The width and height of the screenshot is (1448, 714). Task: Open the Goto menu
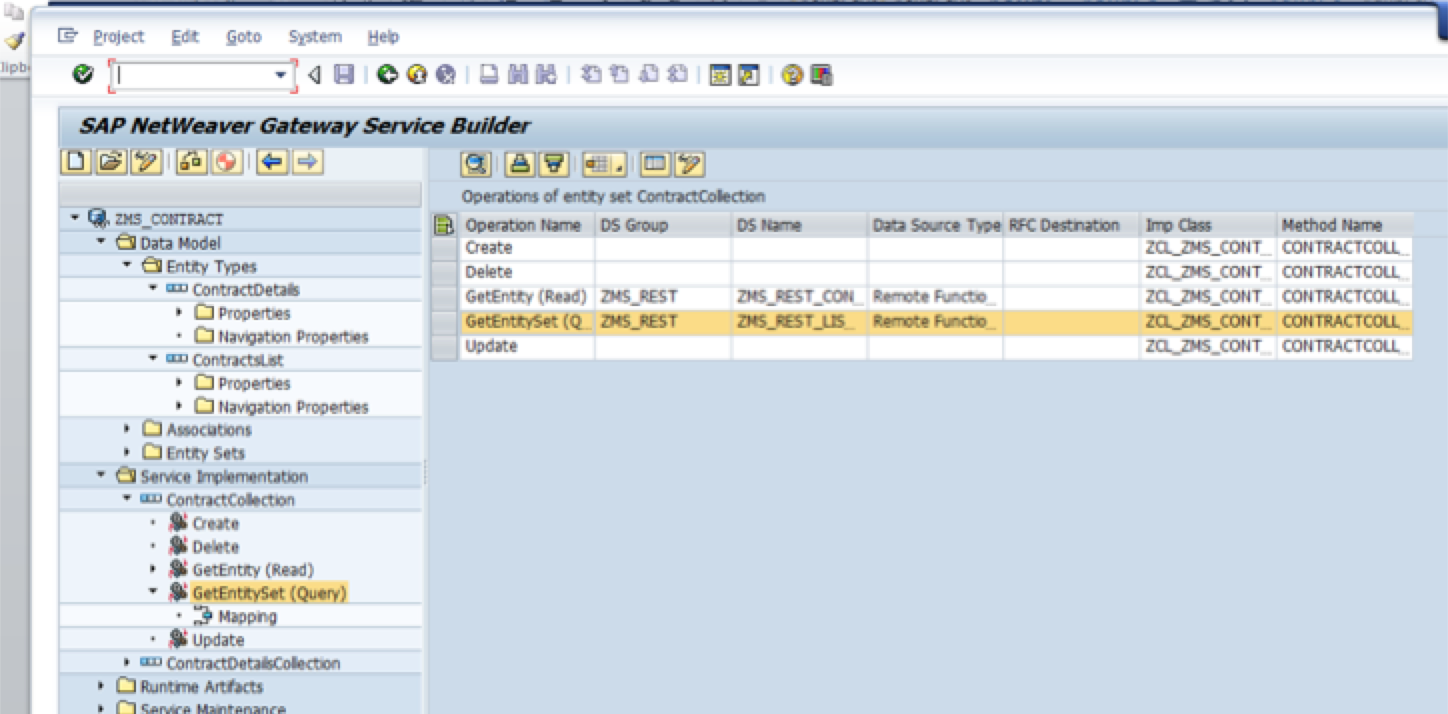243,37
